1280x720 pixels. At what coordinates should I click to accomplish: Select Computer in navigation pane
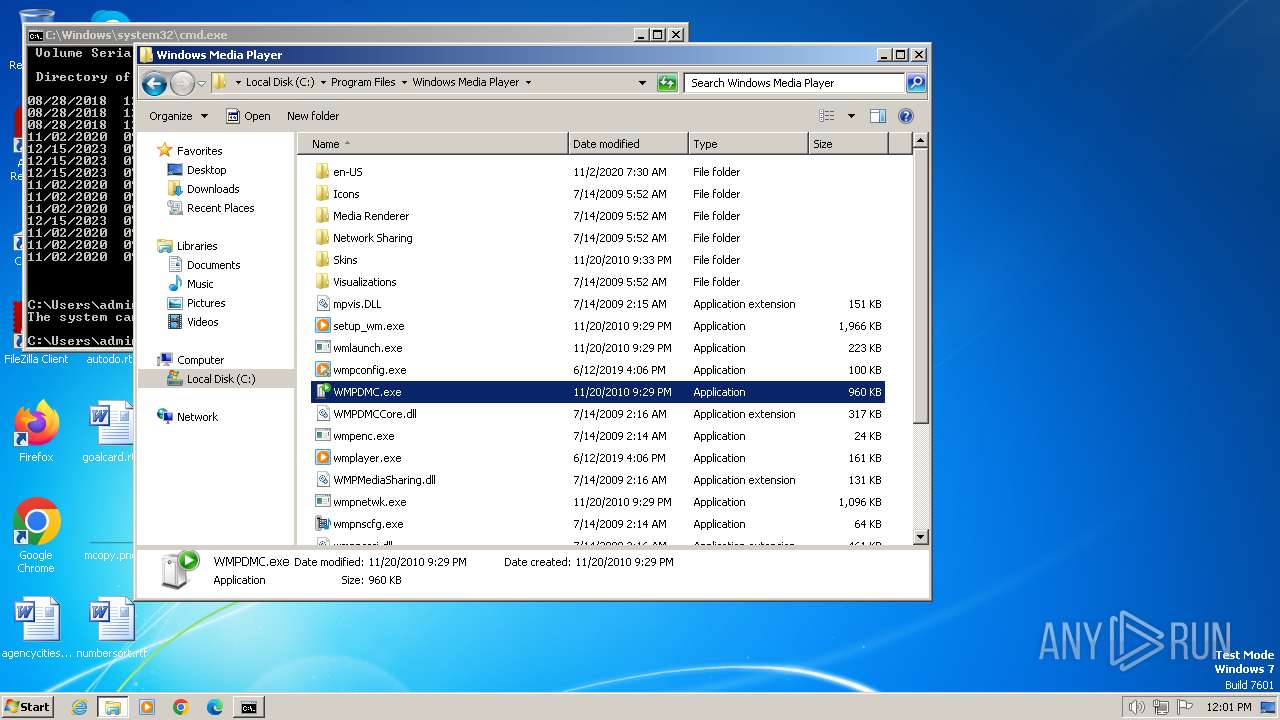coord(200,360)
